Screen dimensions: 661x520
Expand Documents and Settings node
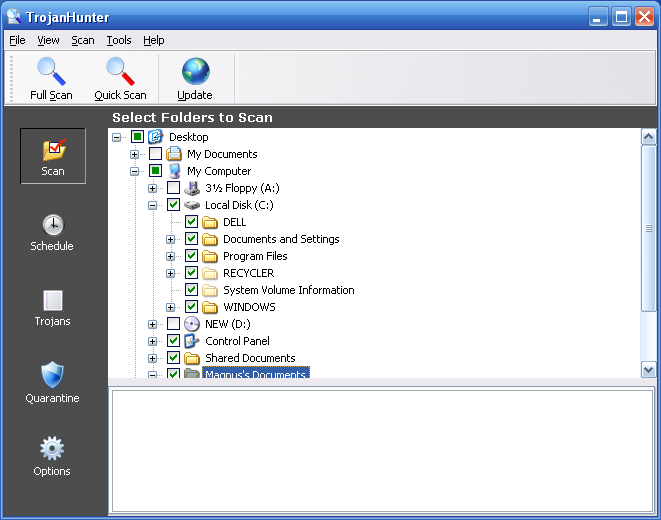[x=170, y=239]
